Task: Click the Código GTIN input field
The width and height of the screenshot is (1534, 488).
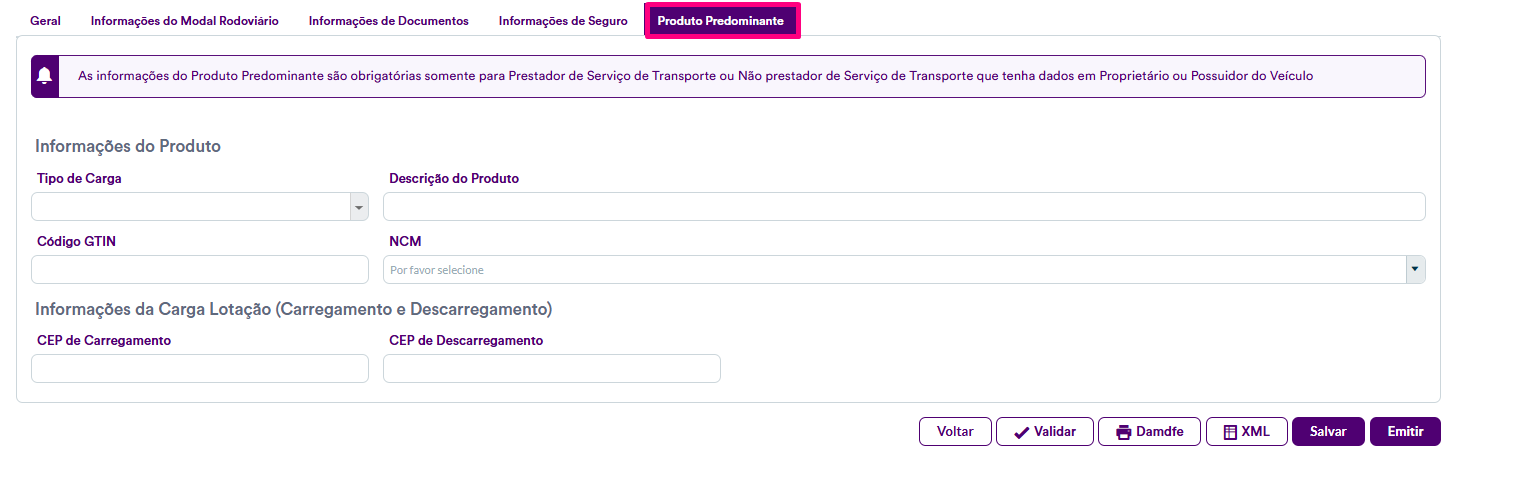Action: pos(200,270)
